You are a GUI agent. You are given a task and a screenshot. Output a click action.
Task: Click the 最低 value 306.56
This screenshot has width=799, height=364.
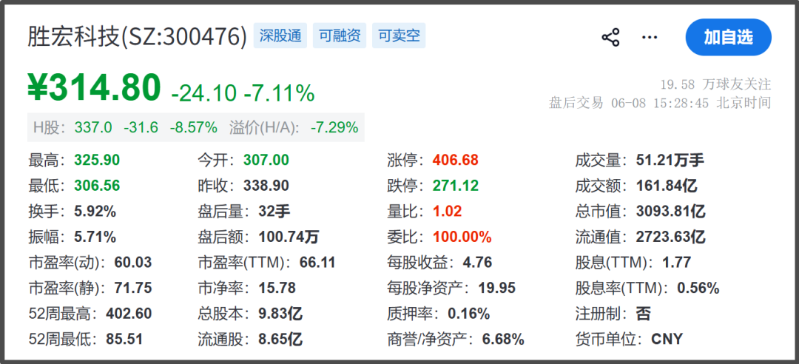(x=97, y=186)
